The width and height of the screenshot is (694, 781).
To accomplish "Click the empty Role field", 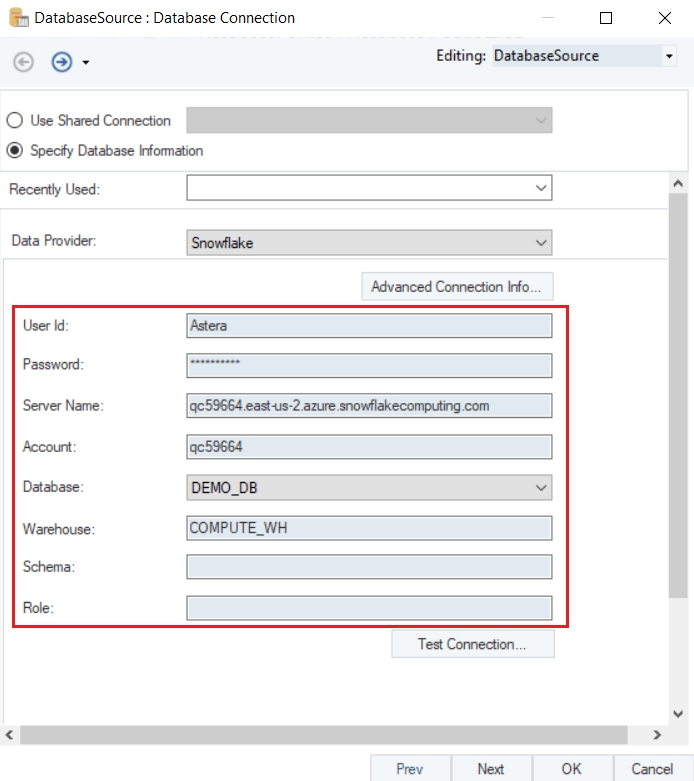I will pyautogui.click(x=369, y=608).
